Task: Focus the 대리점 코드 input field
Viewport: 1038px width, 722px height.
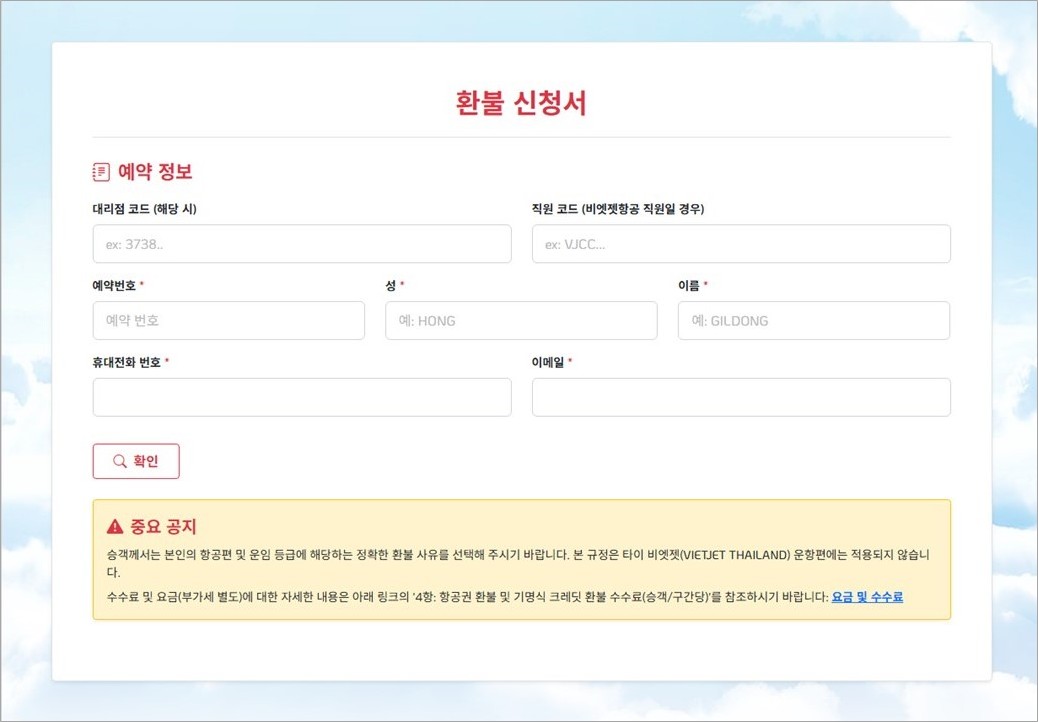Action: (301, 244)
